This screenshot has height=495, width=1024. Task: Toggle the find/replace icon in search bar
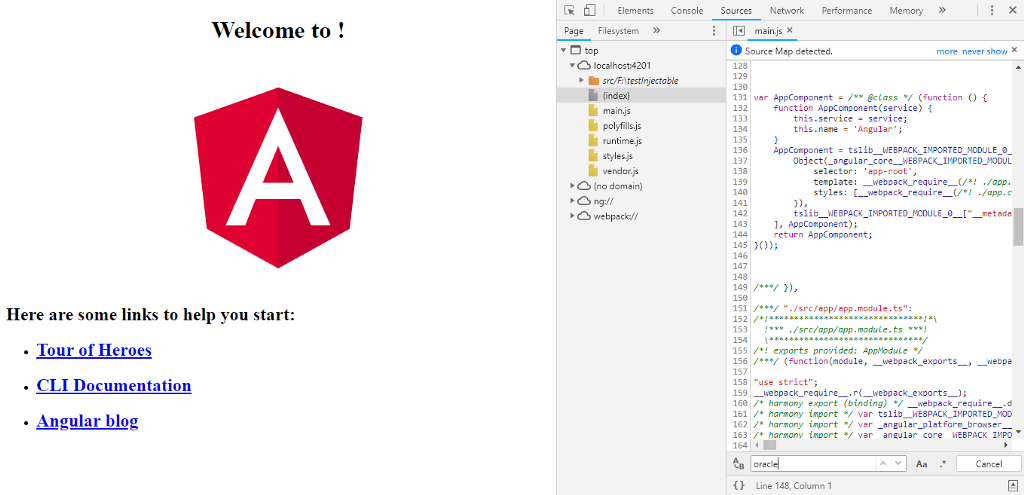tap(739, 464)
